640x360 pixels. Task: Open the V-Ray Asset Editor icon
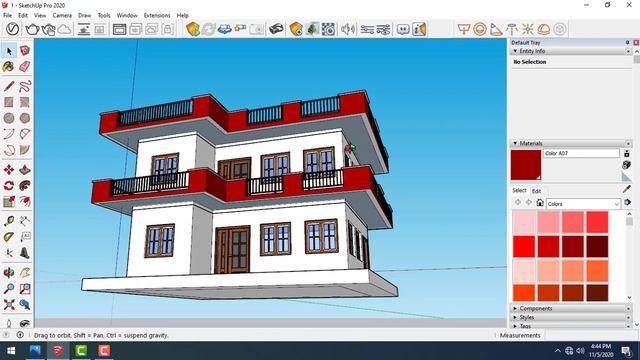(12, 29)
